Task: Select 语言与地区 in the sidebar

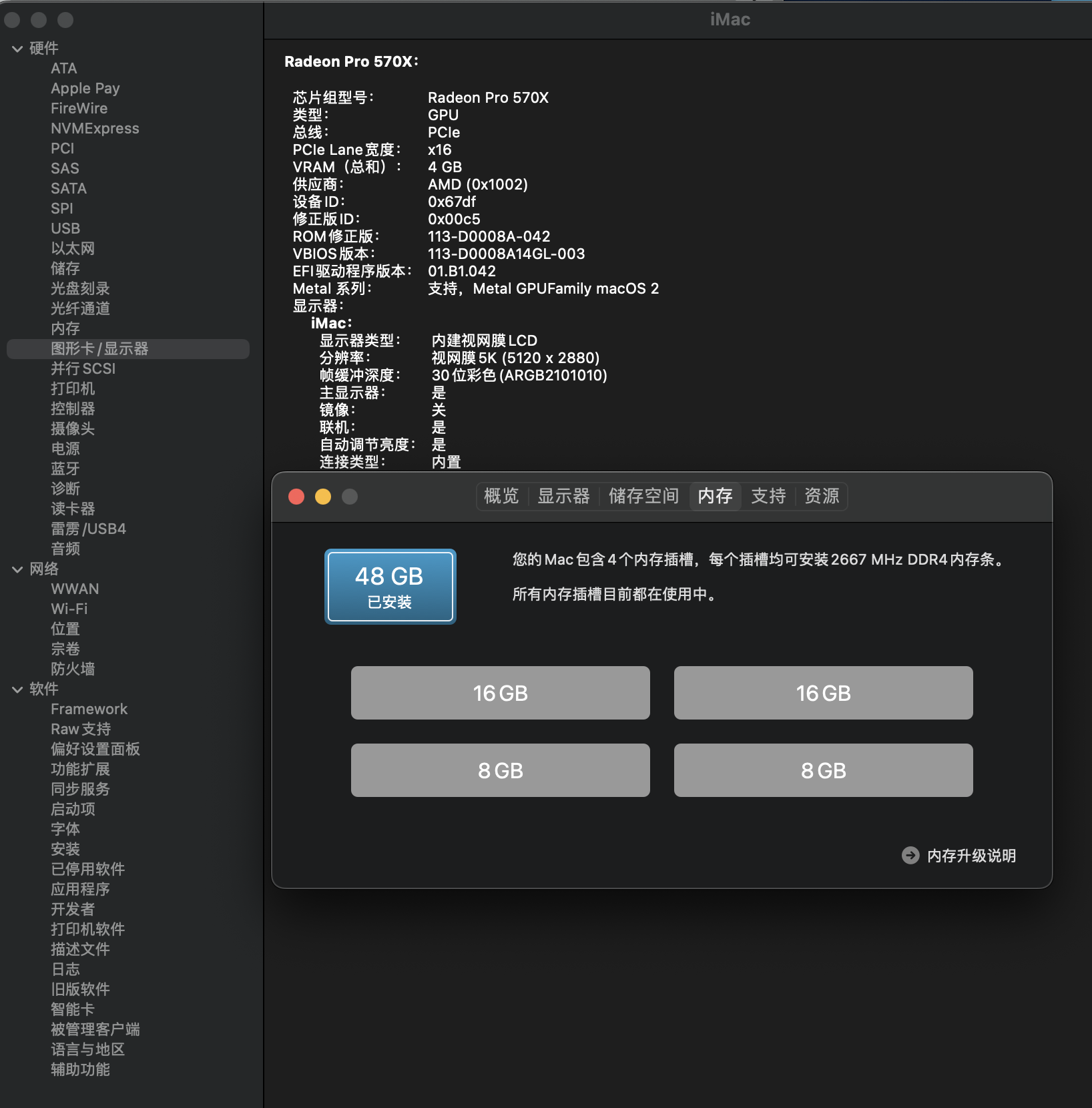Action: coord(87,1049)
